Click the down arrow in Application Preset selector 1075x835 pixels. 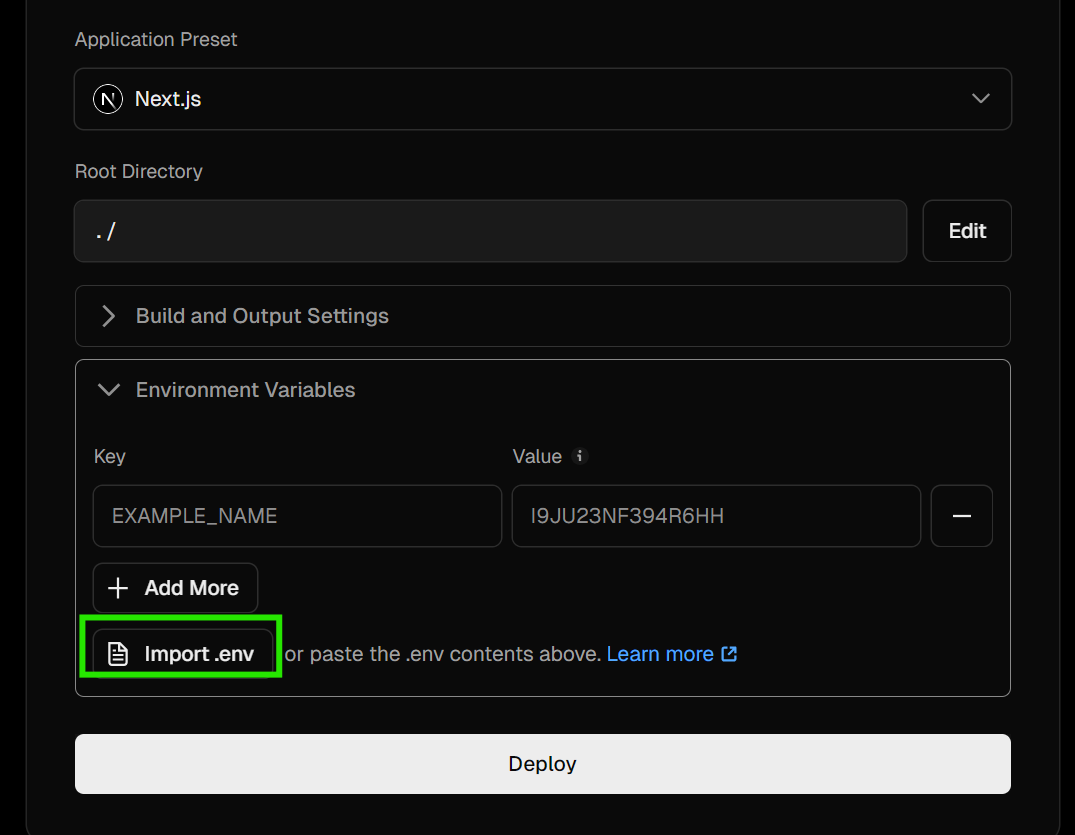(980, 99)
